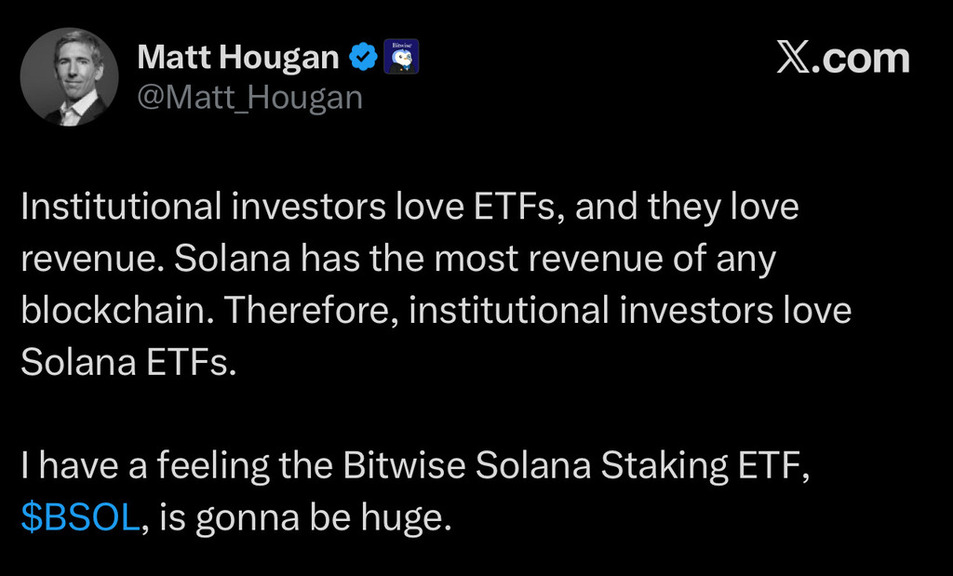Open Matt Hougan's profile photo

pos(69,76)
